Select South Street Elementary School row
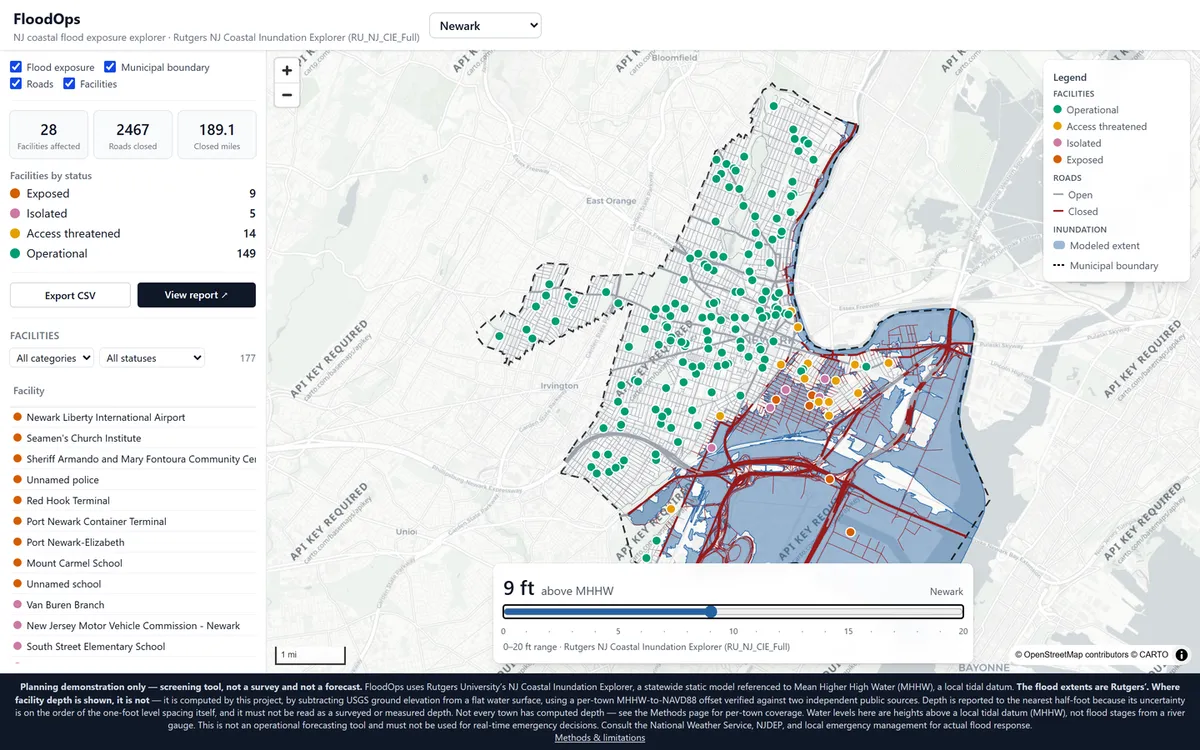The width and height of the screenshot is (1200, 750). (133, 647)
